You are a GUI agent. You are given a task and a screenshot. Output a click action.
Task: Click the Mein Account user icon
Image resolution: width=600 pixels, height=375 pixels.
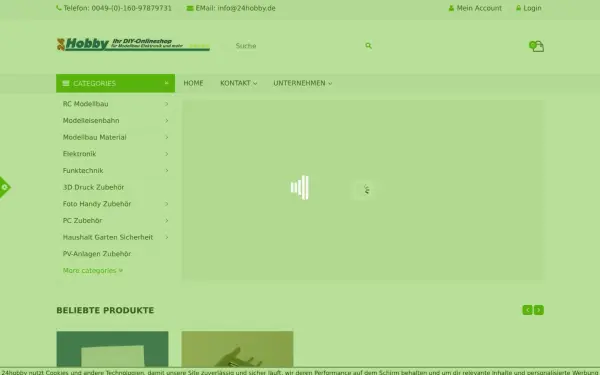(x=451, y=8)
